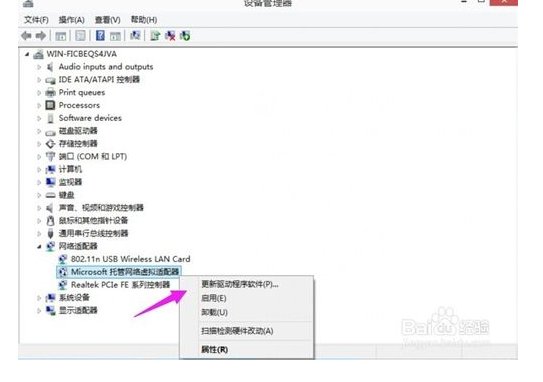The width and height of the screenshot is (543, 382).
Task: Click the Forward arrow toolbar icon
Action: pos(41,36)
